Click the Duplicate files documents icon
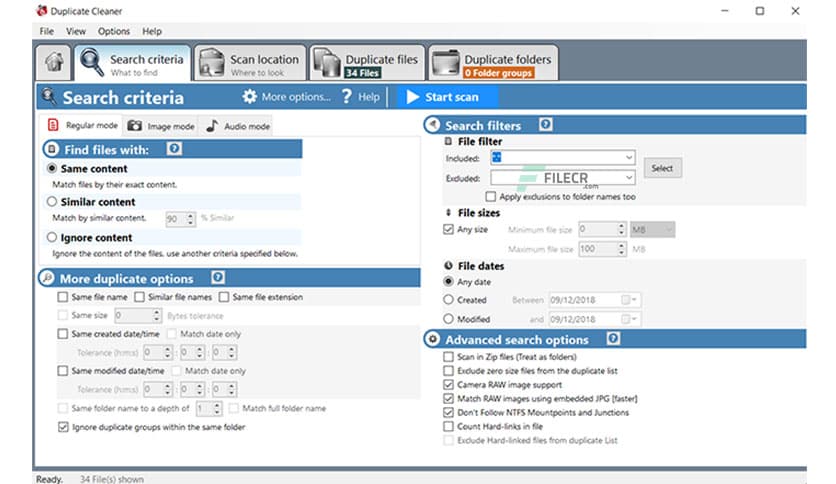 pyautogui.click(x=326, y=62)
